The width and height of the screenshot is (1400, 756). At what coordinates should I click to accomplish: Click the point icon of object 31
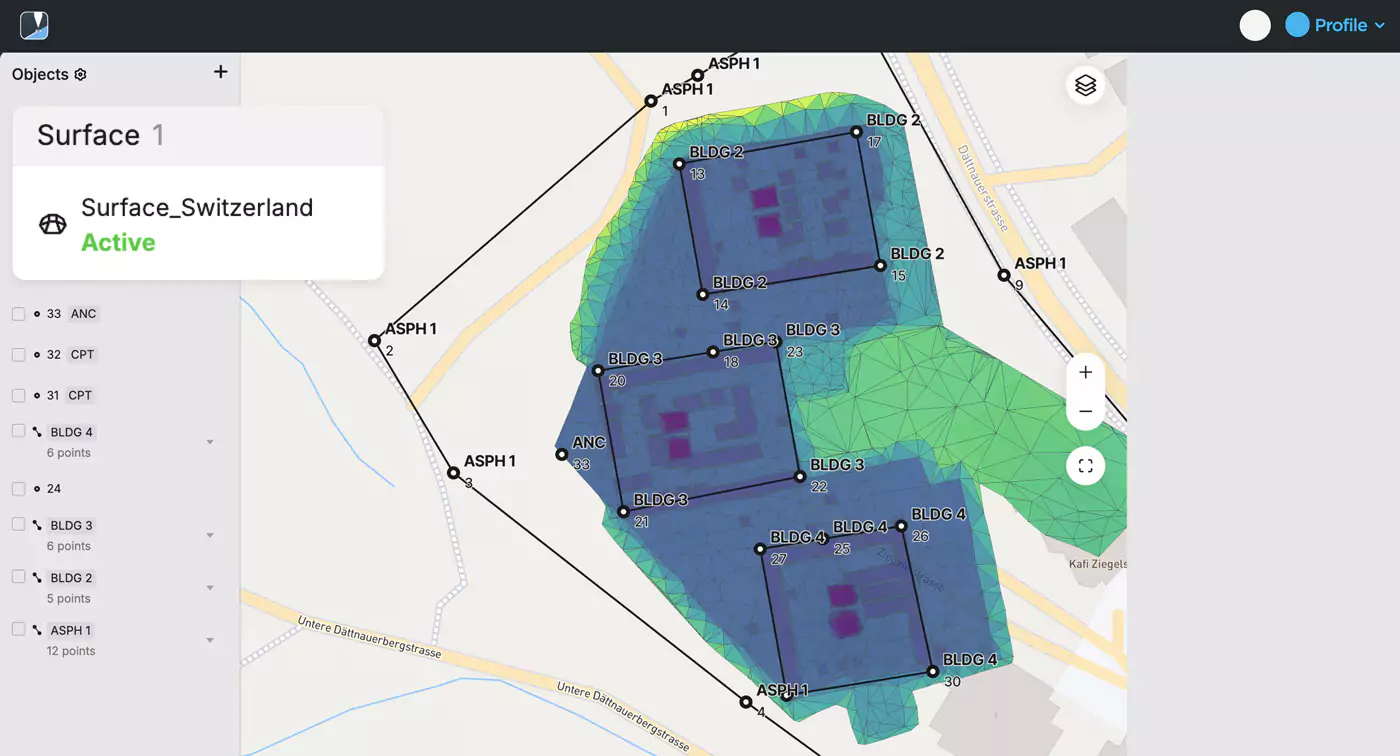[37, 396]
